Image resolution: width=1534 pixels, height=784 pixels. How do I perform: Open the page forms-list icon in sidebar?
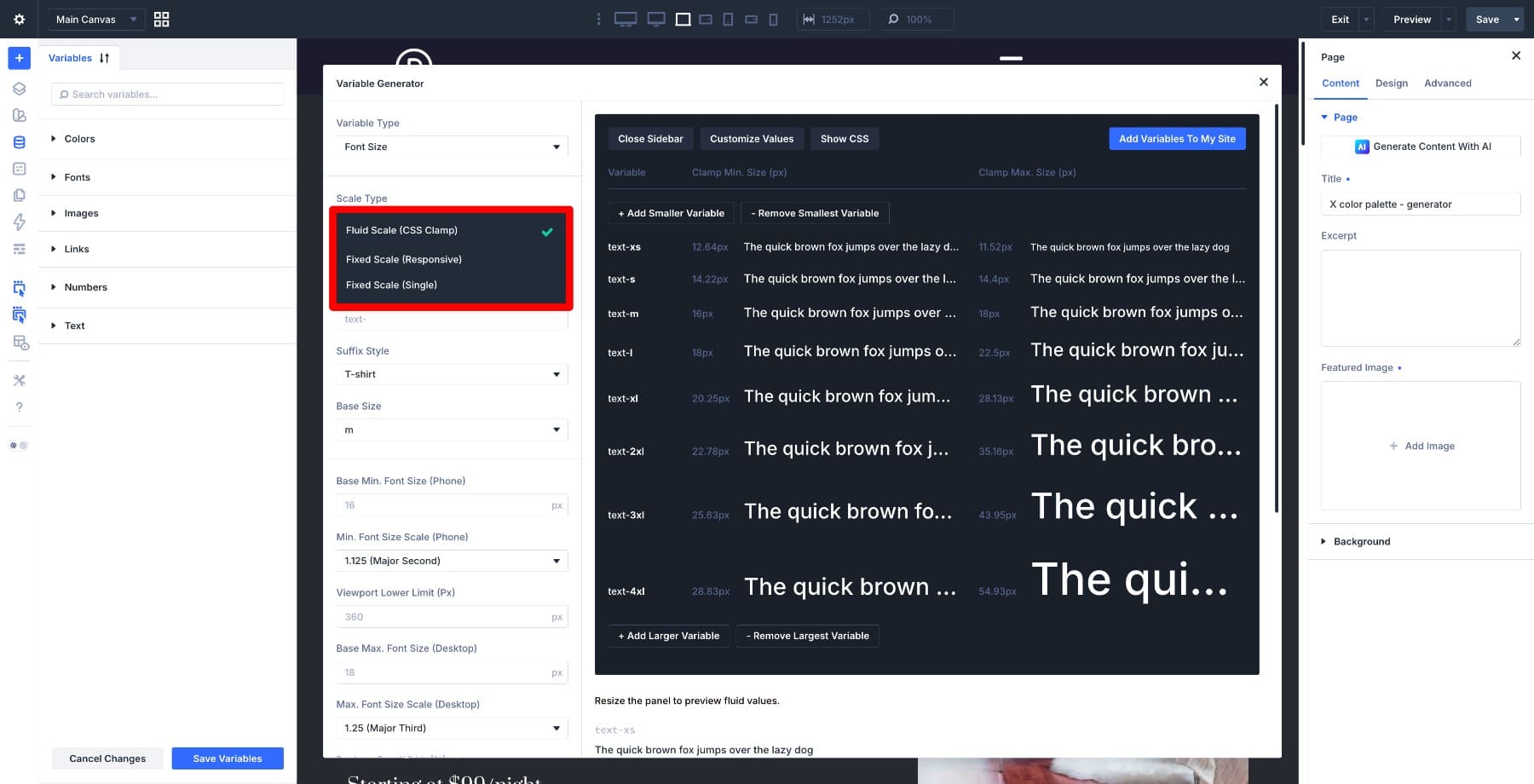pos(19,169)
